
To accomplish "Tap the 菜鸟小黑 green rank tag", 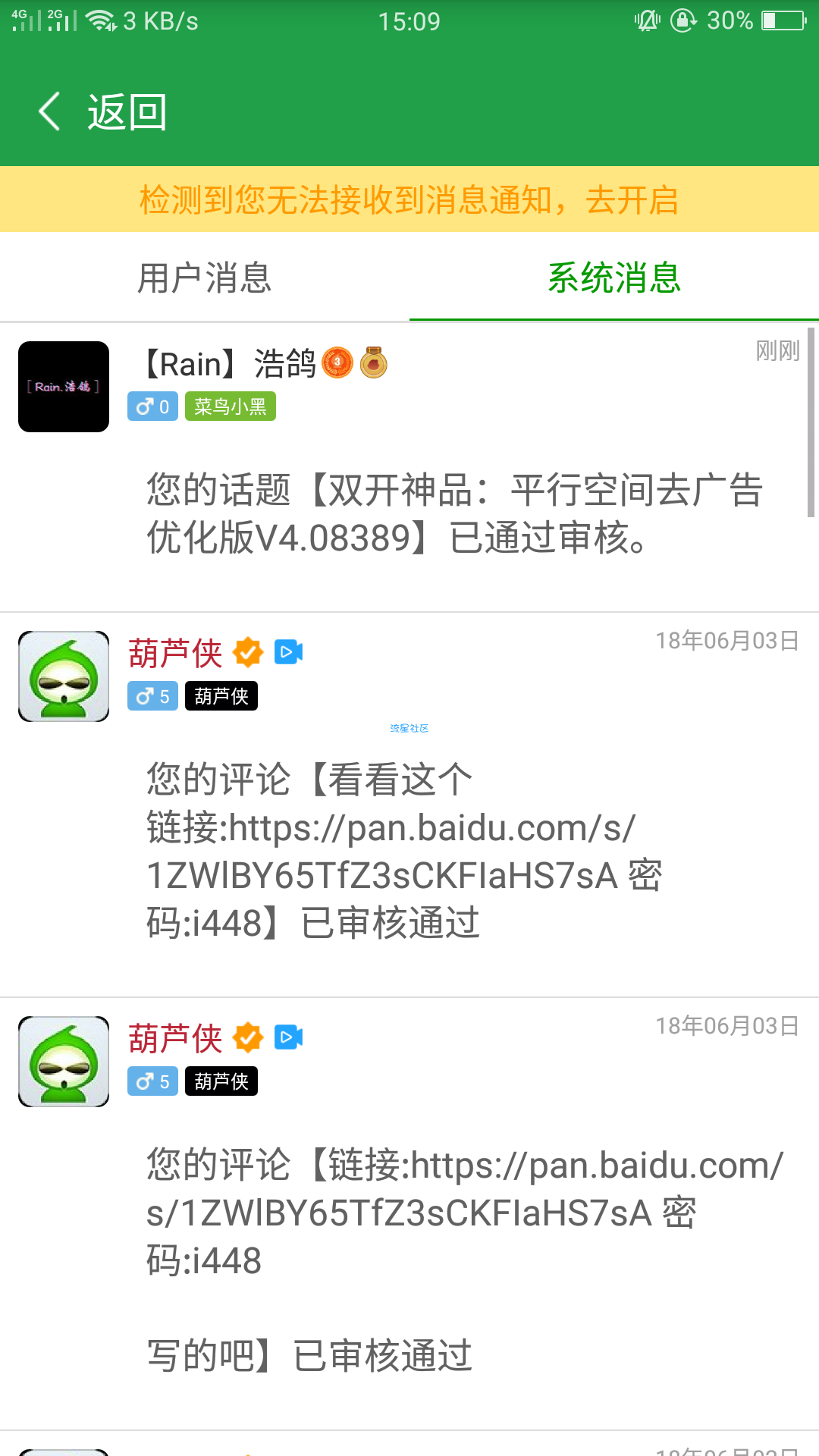I will click(x=231, y=406).
